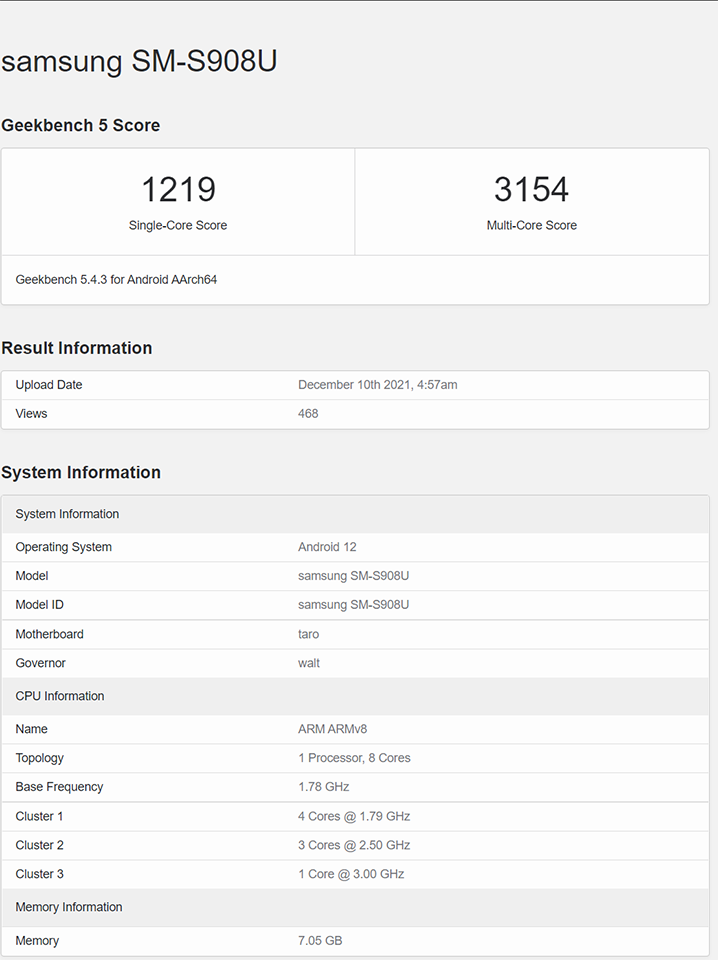Select the 7.05 GB memory value

320,940
